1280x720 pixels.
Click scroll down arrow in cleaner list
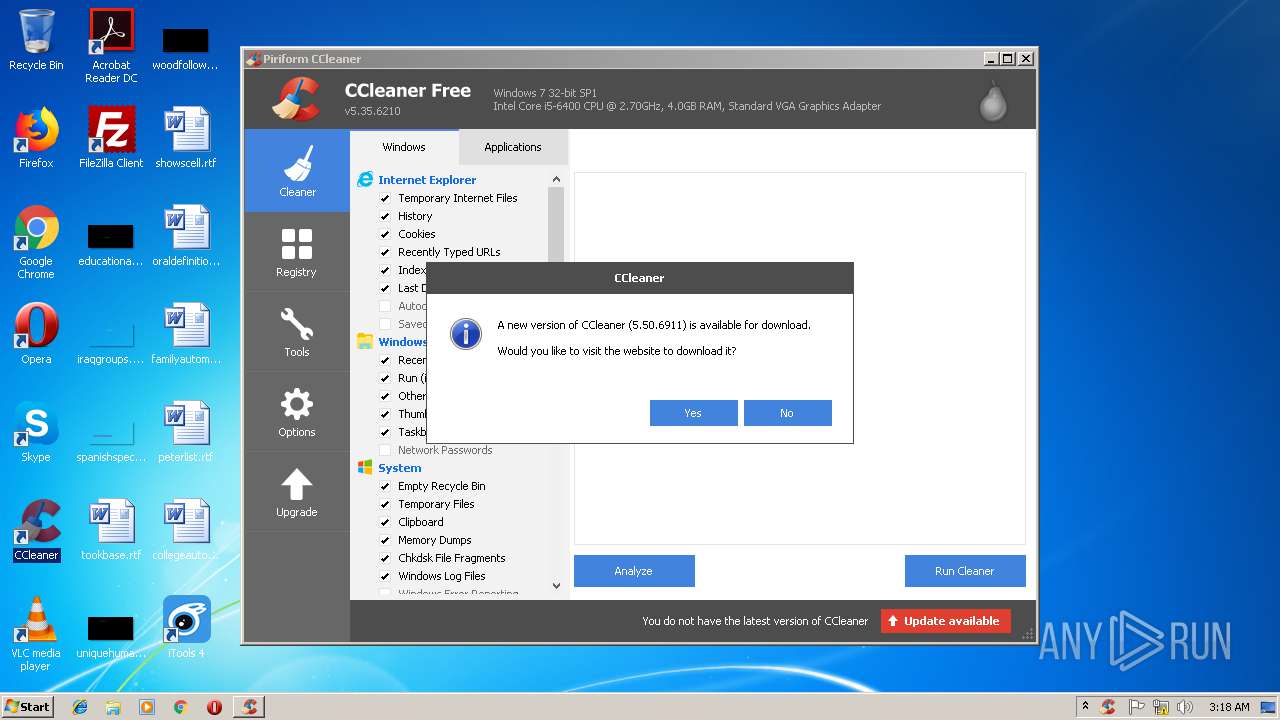click(556, 586)
